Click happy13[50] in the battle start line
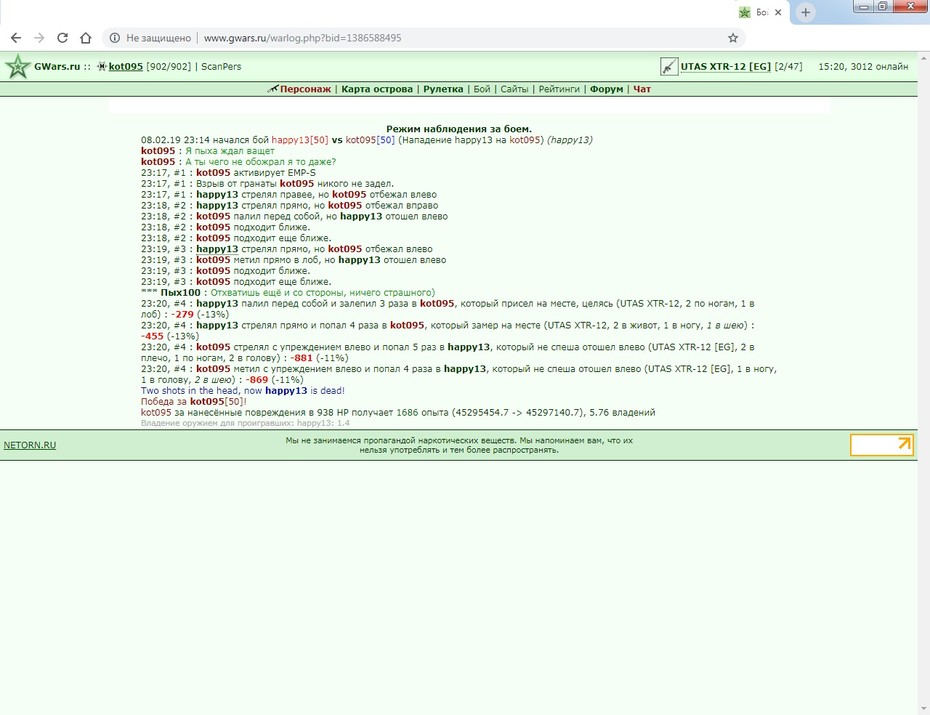The height and width of the screenshot is (715, 930). 300,140
